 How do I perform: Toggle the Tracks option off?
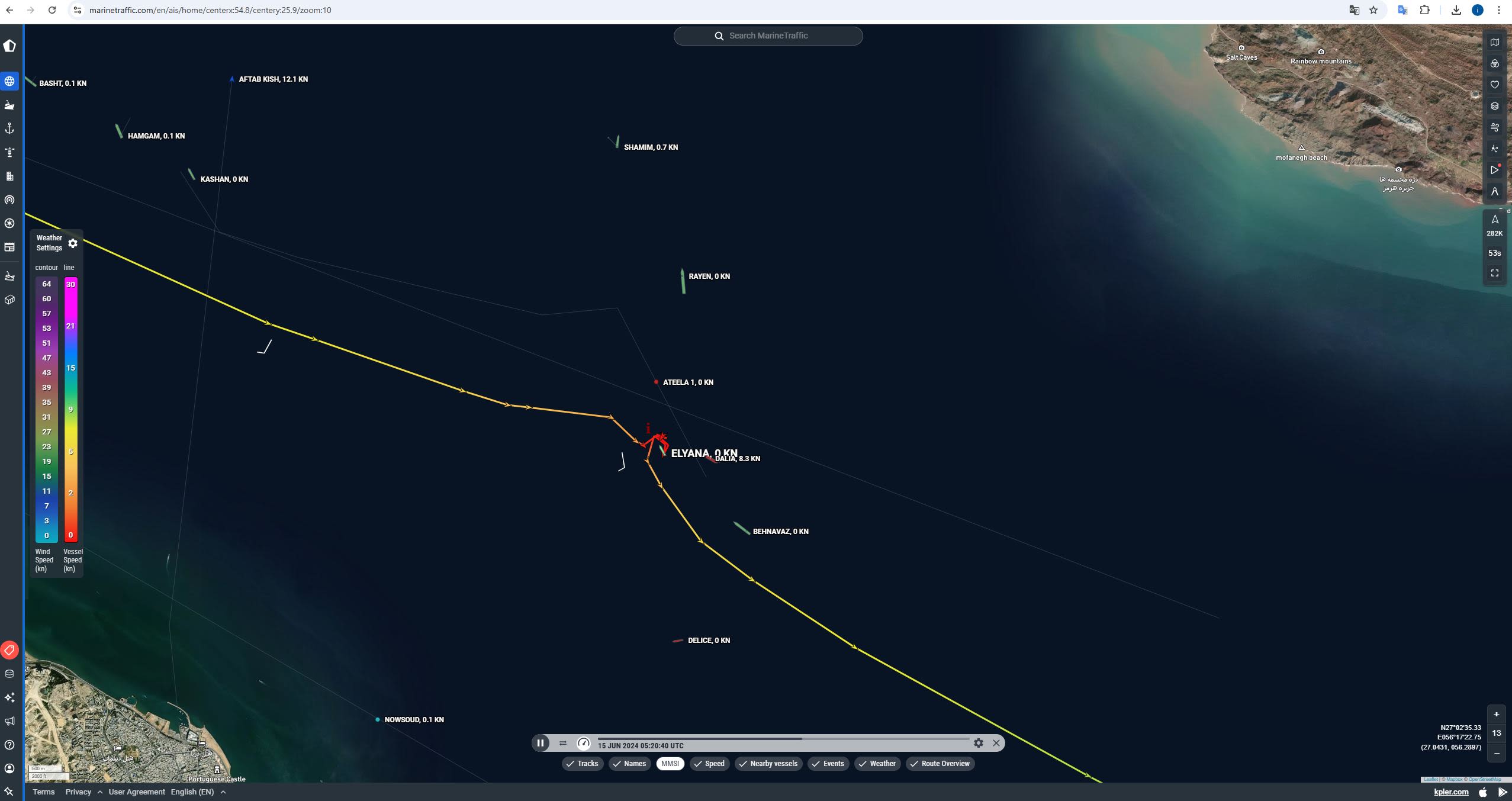583,764
